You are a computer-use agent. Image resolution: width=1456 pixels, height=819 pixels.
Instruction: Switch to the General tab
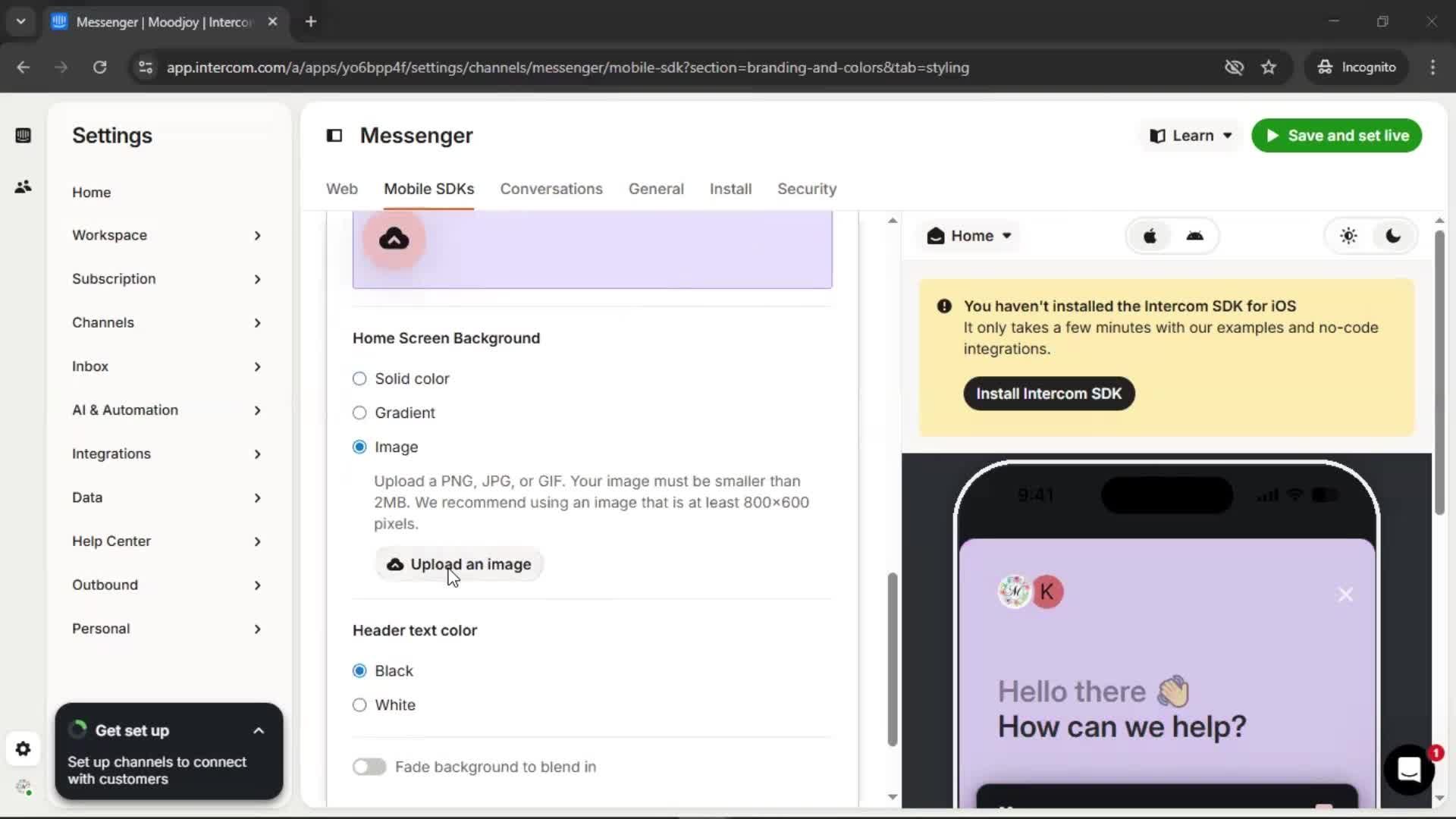(656, 189)
